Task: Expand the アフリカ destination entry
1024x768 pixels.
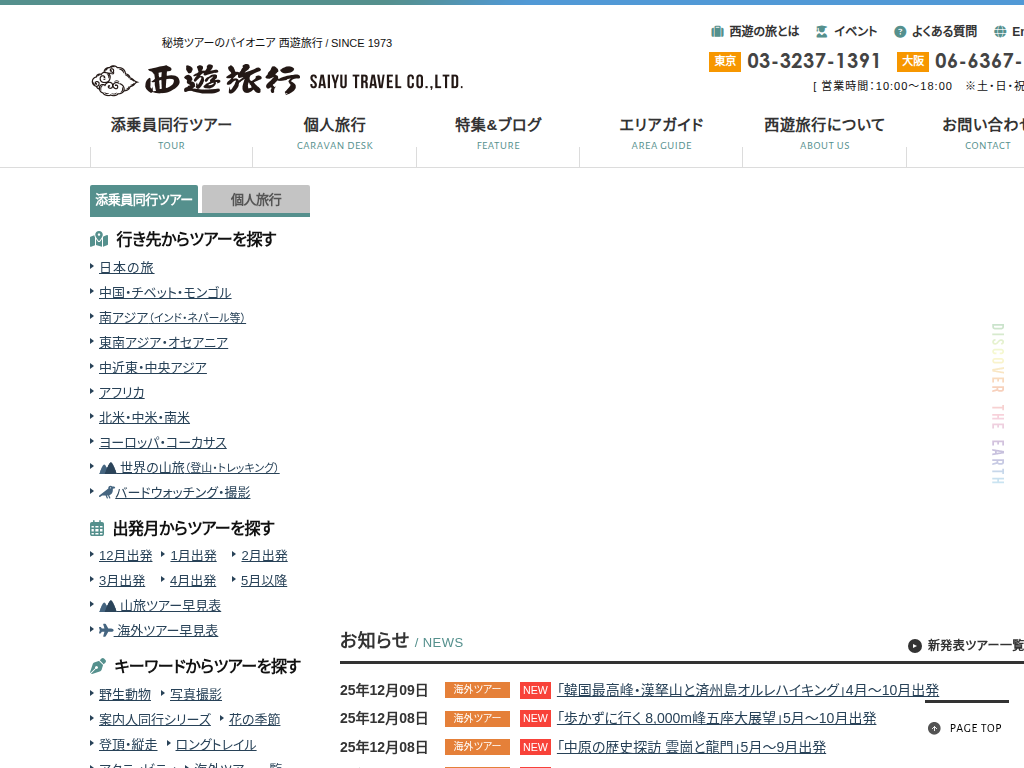Action: pos(121,393)
